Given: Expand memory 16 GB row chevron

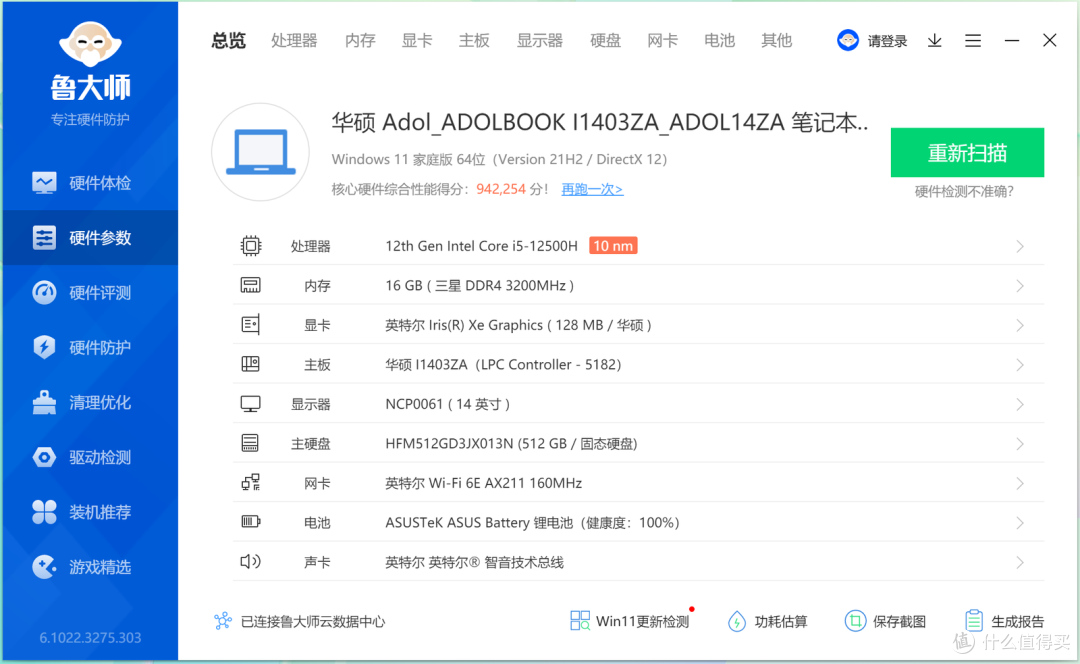Looking at the screenshot, I should coord(1020,286).
